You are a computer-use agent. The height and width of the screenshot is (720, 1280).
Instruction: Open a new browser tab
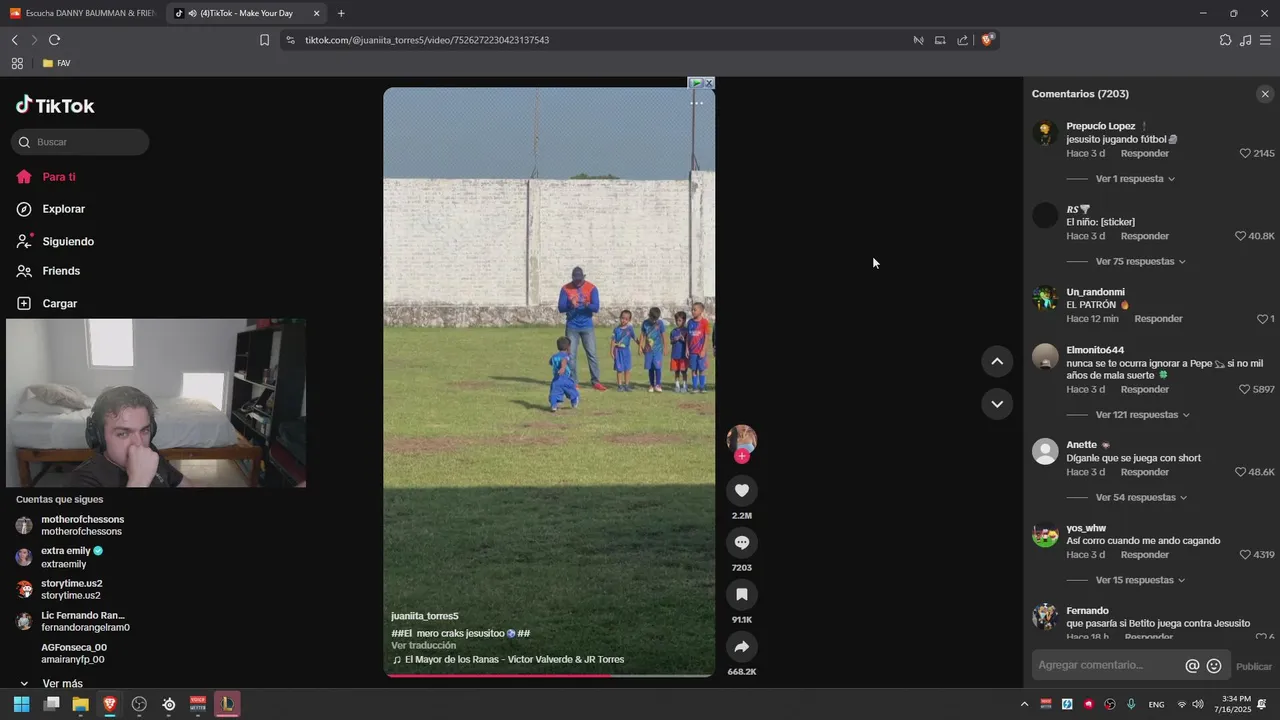[x=341, y=13]
